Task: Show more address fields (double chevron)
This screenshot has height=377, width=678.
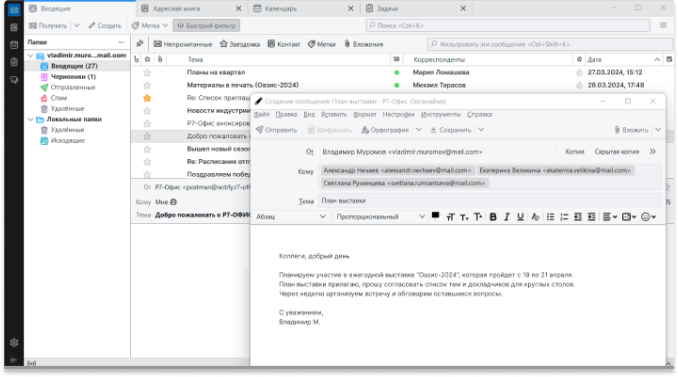Action: [x=652, y=151]
